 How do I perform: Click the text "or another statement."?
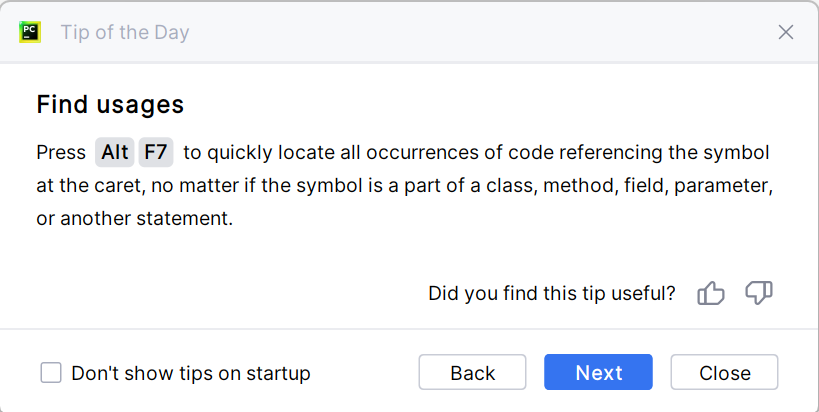click(134, 217)
